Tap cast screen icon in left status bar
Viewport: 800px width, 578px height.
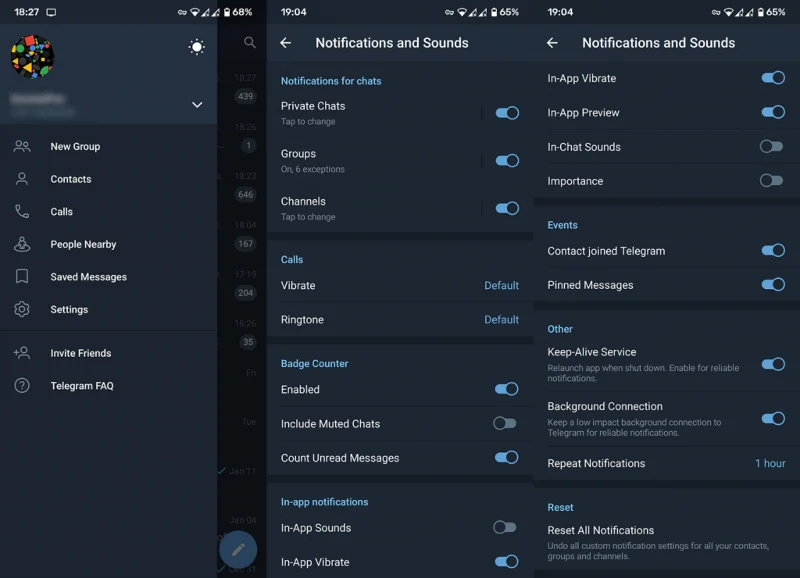tap(52, 12)
